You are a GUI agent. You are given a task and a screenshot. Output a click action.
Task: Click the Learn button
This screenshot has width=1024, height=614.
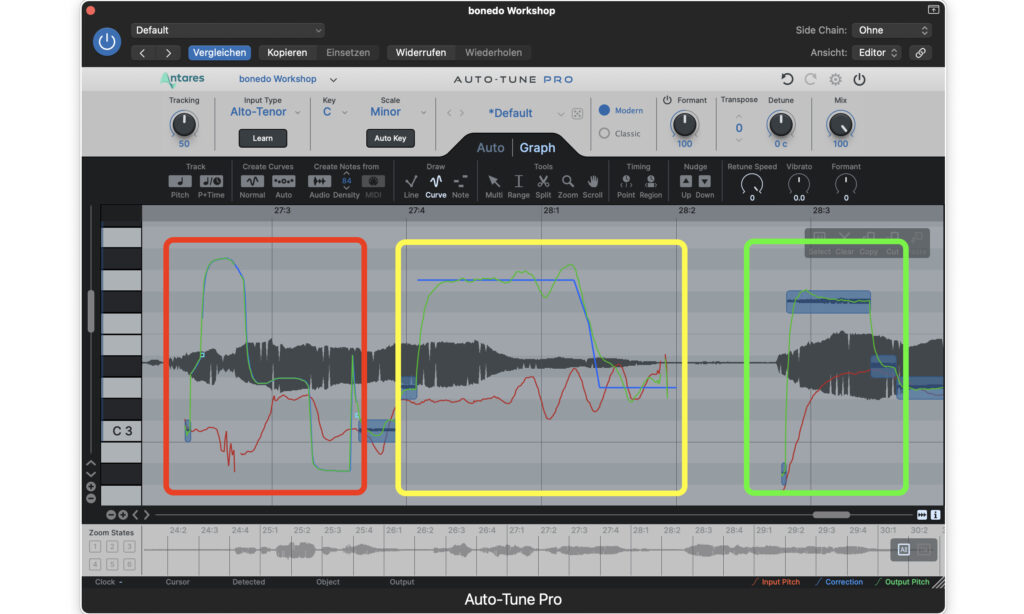263,138
